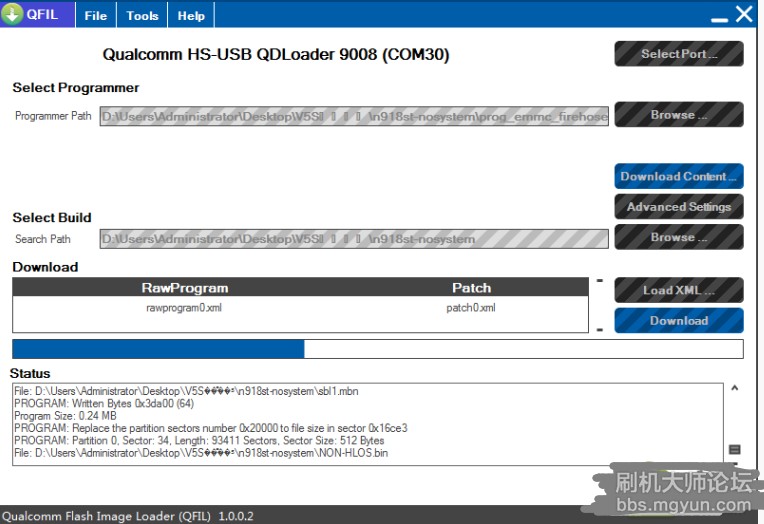Click the status log scroll up arrow

(735, 388)
